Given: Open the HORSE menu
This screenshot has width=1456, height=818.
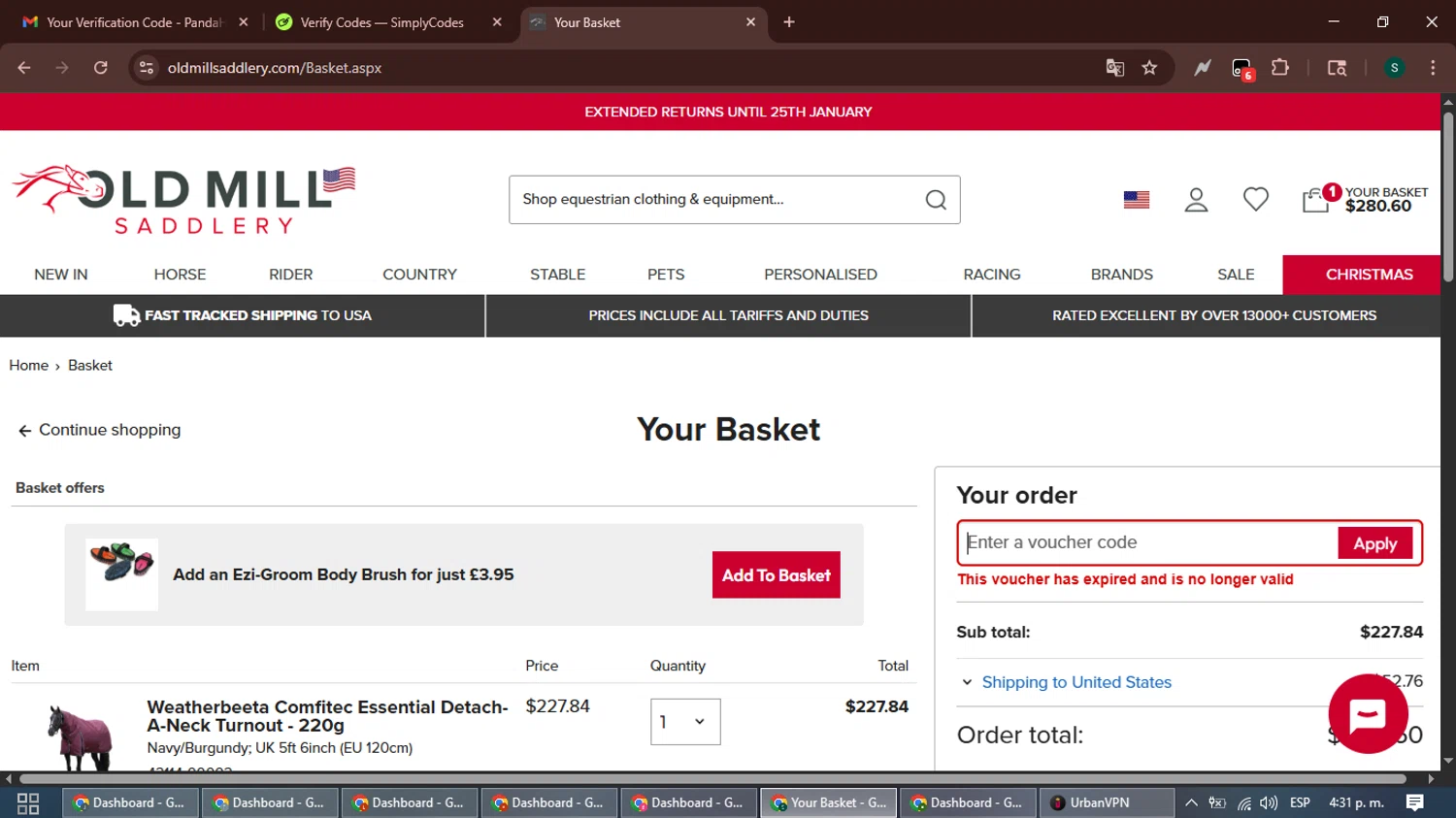Looking at the screenshot, I should click(180, 275).
